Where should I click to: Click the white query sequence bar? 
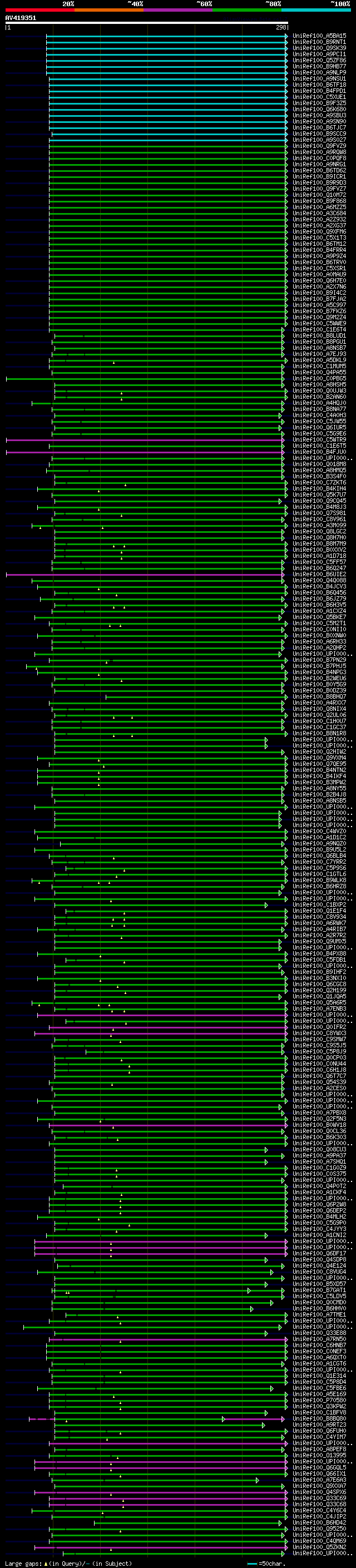pyautogui.click(x=147, y=23)
